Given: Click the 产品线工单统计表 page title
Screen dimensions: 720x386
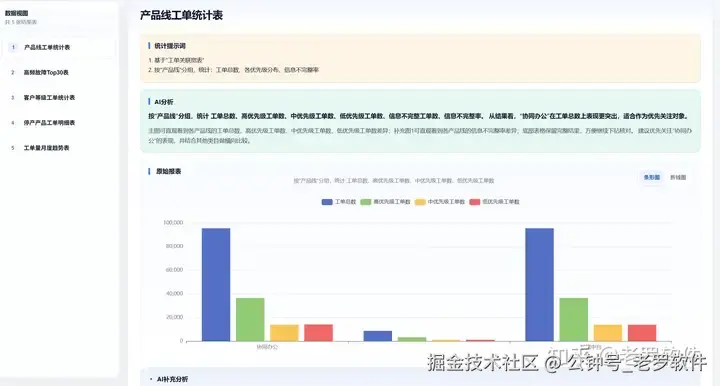Looking at the screenshot, I should point(181,15).
